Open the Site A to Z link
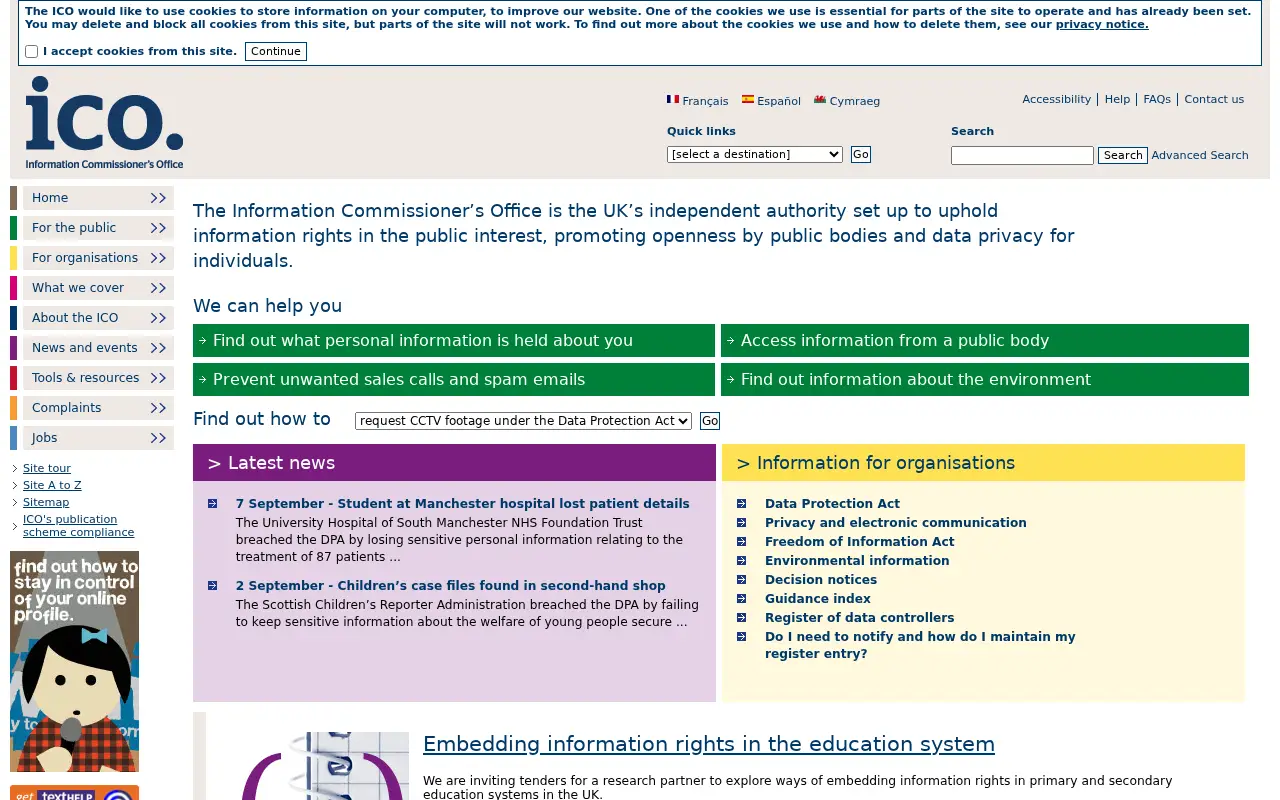This screenshot has width=1280, height=800. tap(52, 485)
